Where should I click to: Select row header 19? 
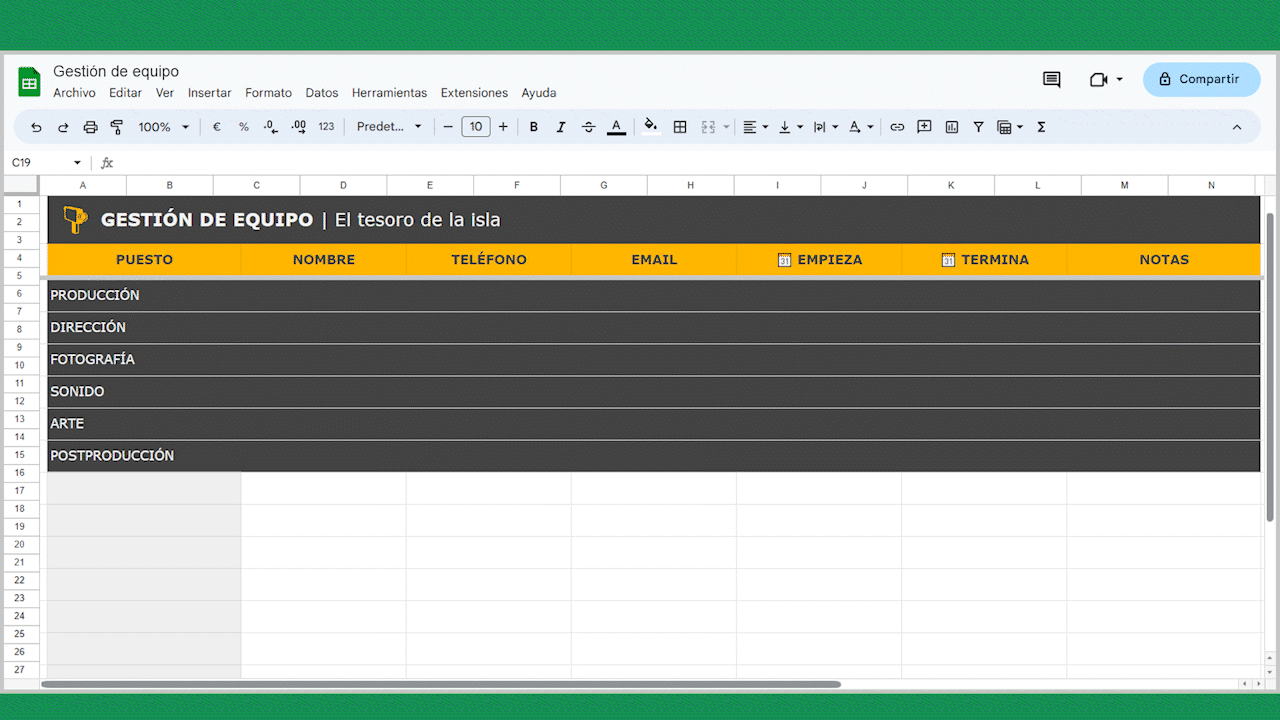(19, 526)
